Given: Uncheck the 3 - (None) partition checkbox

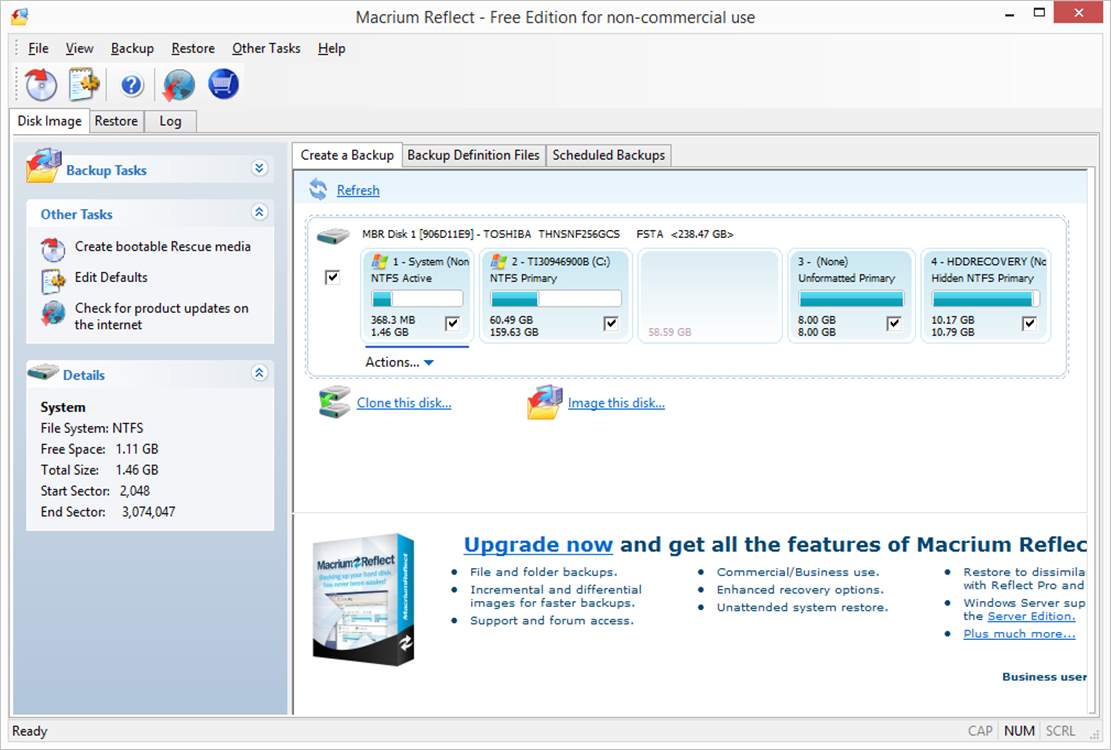Looking at the screenshot, I should [894, 324].
